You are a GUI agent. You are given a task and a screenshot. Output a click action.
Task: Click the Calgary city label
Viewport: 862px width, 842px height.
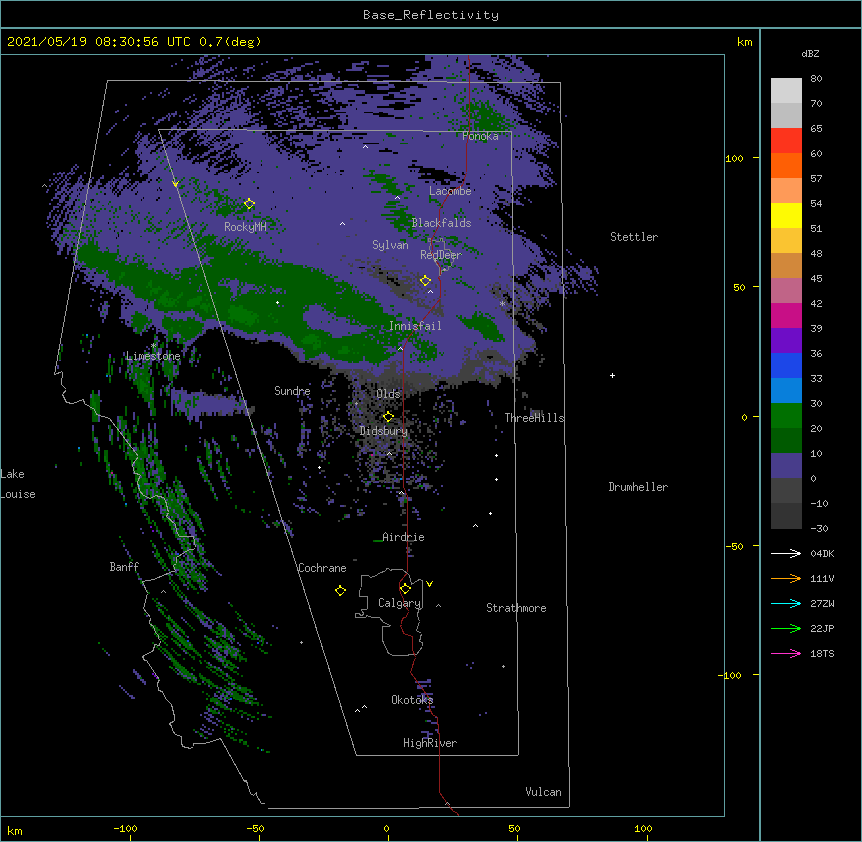400,603
